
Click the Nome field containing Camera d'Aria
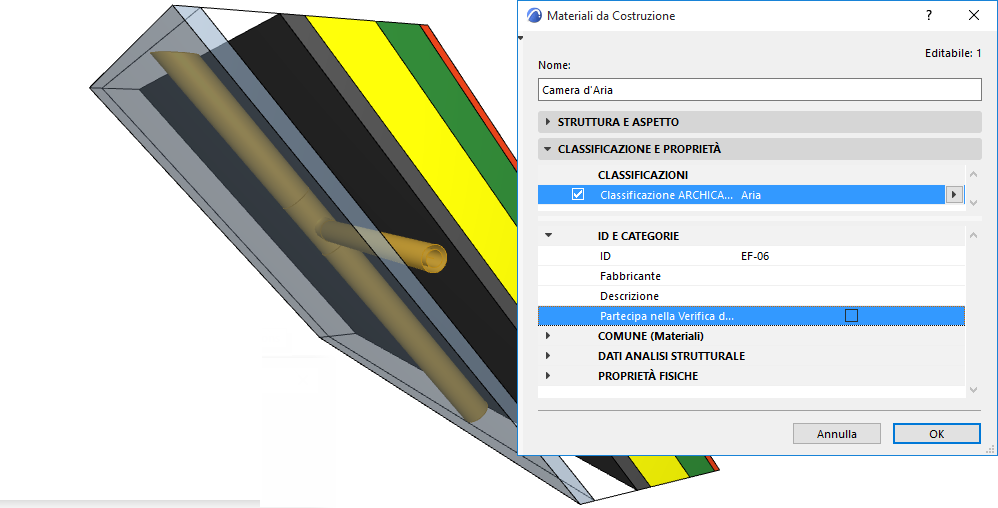tap(759, 90)
